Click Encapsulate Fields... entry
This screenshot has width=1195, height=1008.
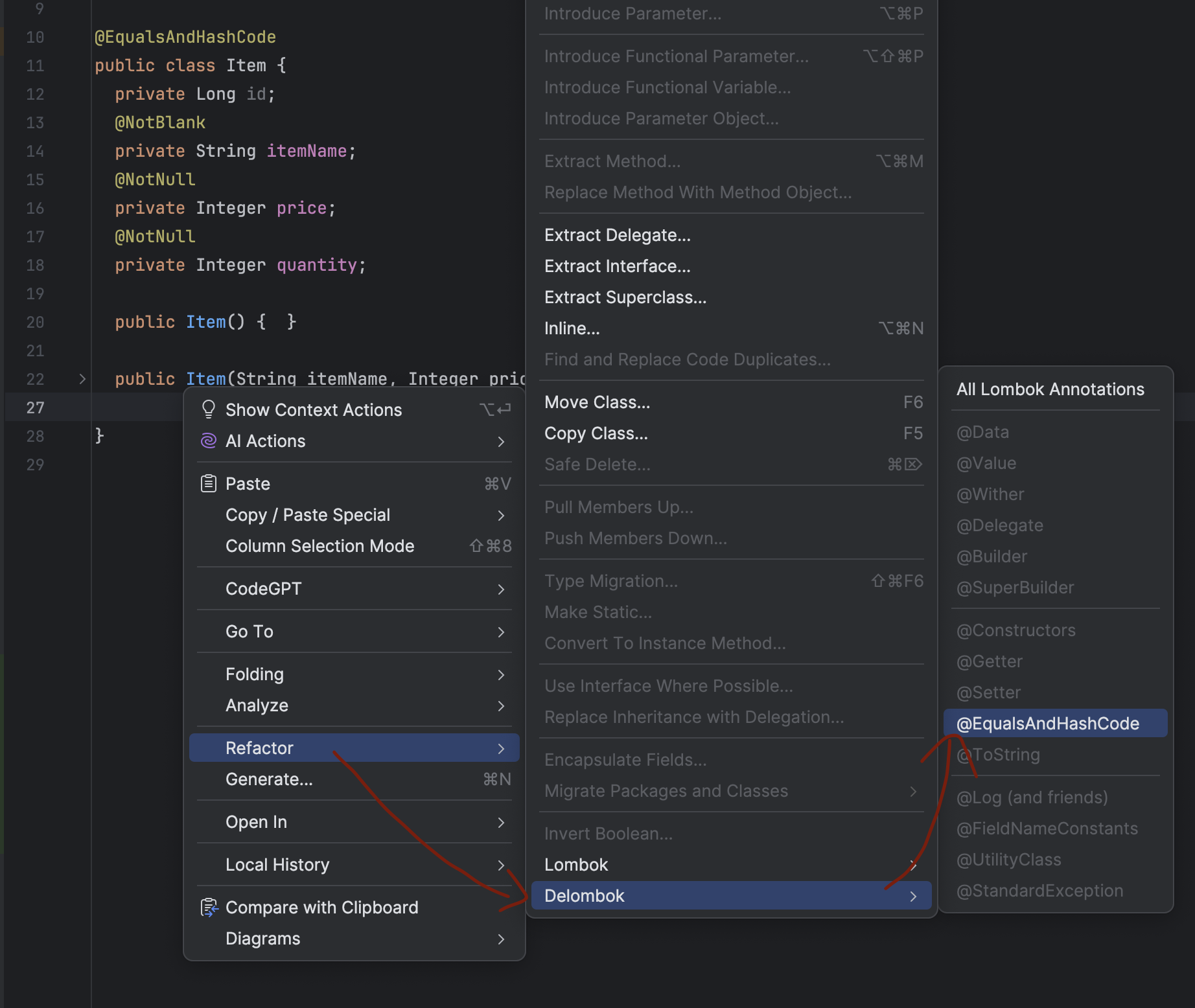coord(731,760)
